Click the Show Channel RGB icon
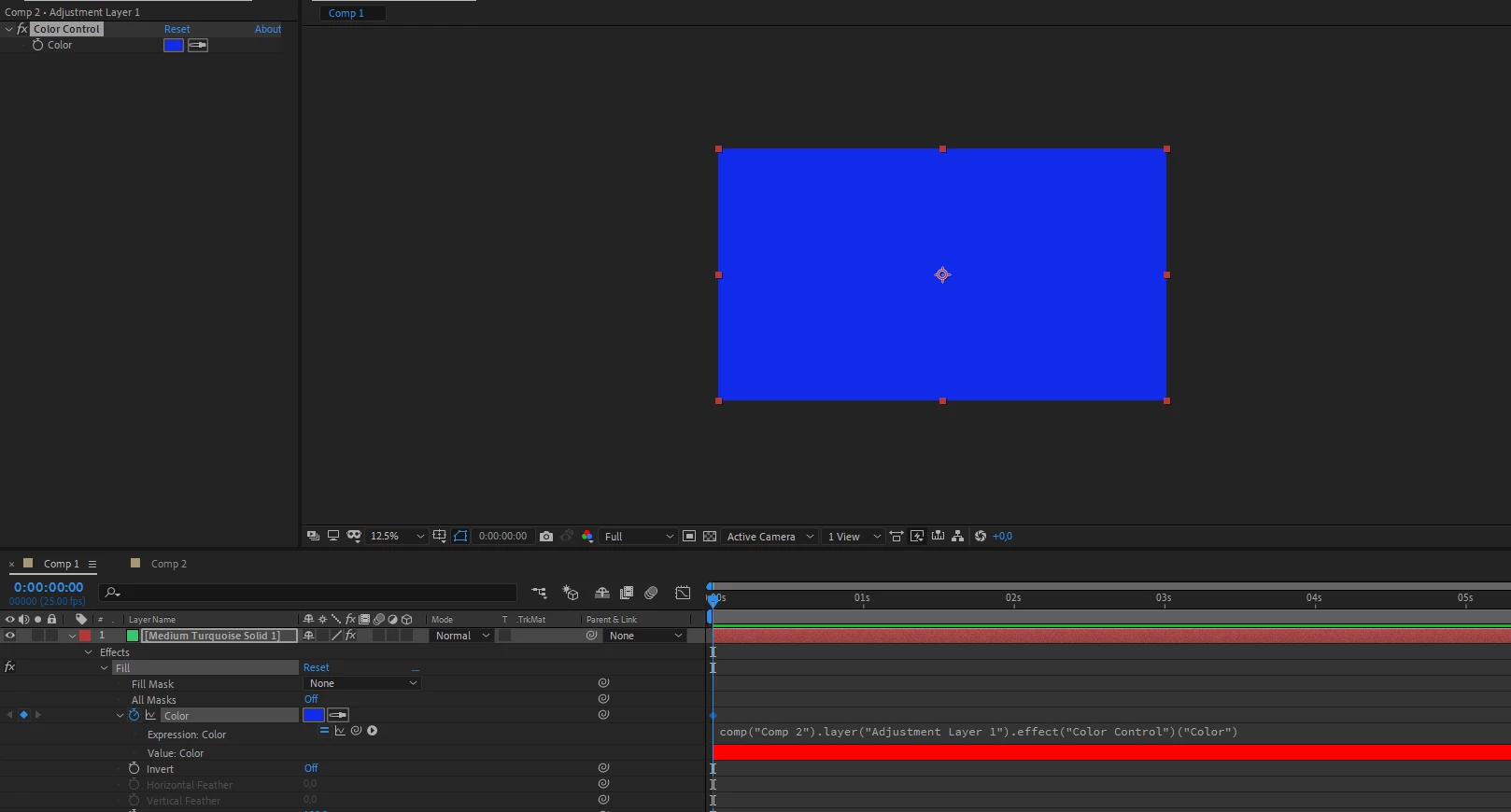1511x812 pixels. (587, 537)
